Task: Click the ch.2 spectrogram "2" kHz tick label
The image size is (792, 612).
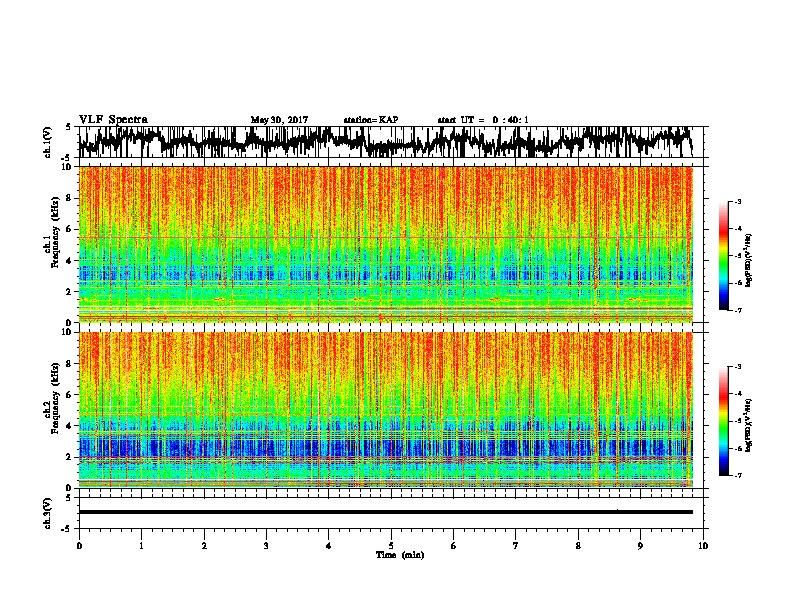Action: [70, 457]
